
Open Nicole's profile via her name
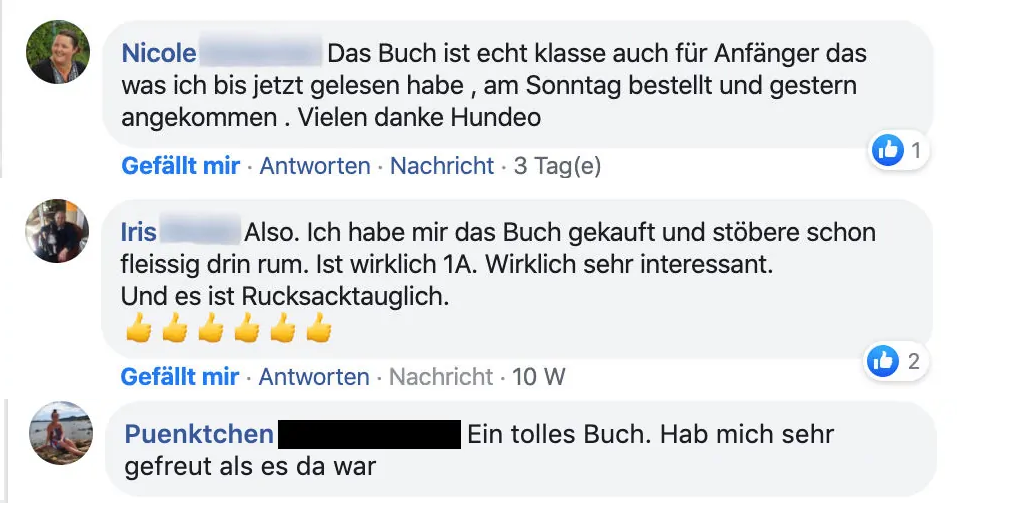click(x=159, y=53)
